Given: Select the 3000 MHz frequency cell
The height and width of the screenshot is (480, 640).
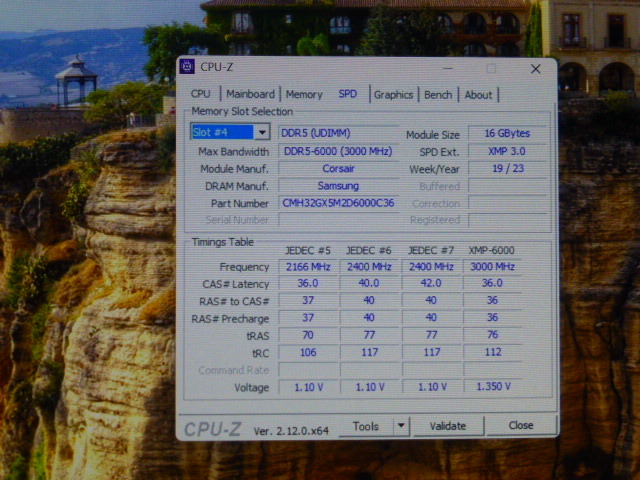Looking at the screenshot, I should coord(492,267).
